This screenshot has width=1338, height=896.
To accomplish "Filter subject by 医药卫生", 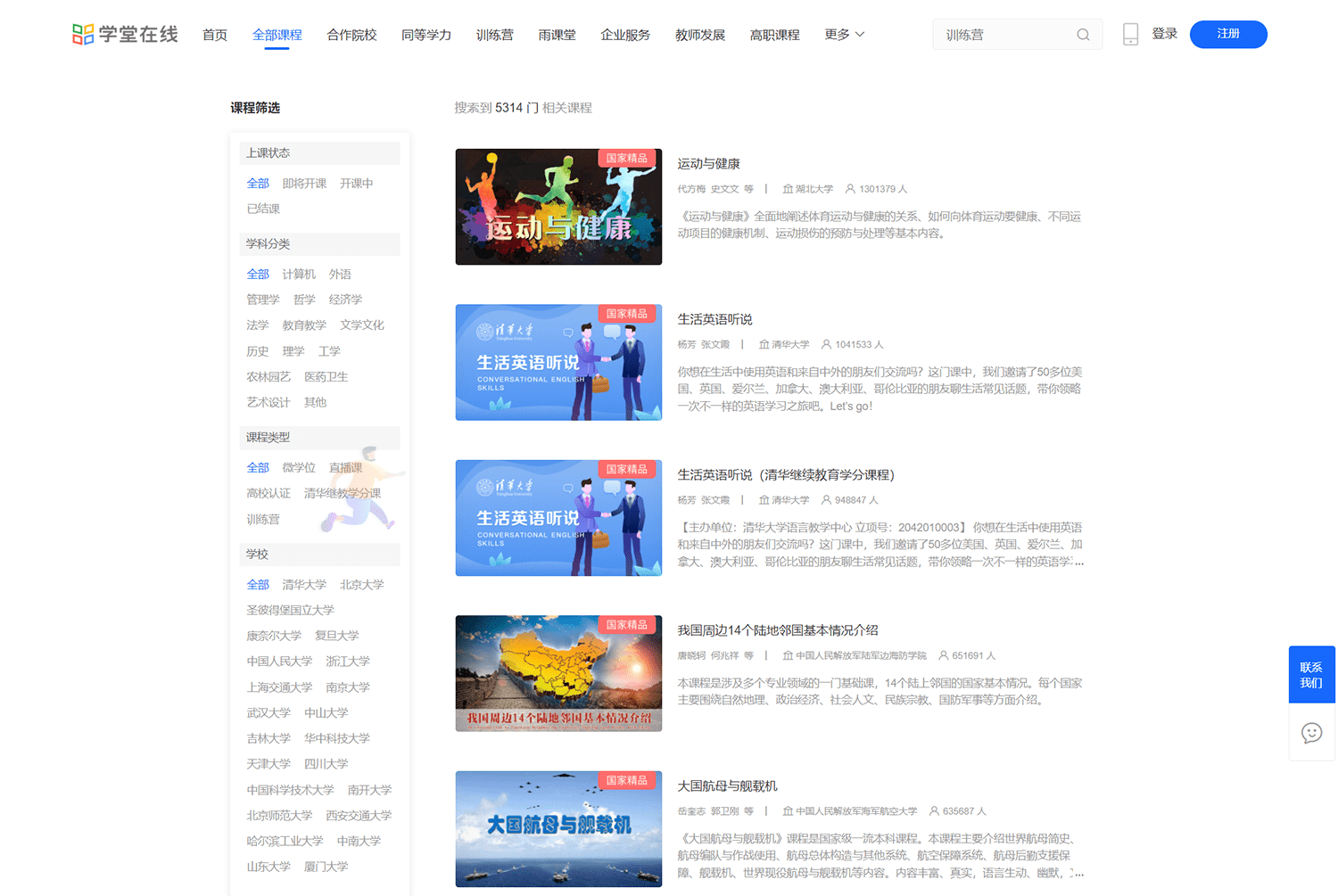I will pyautogui.click(x=326, y=377).
